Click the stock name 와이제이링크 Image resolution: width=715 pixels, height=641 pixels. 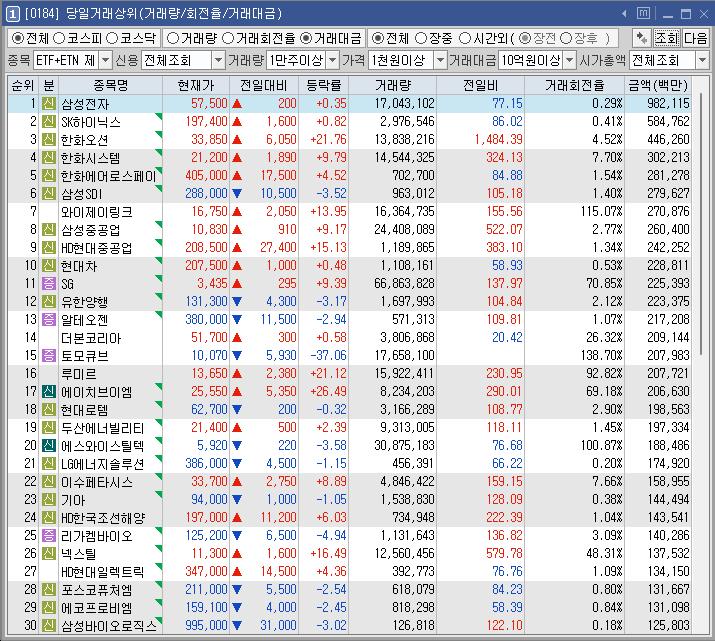point(97,212)
